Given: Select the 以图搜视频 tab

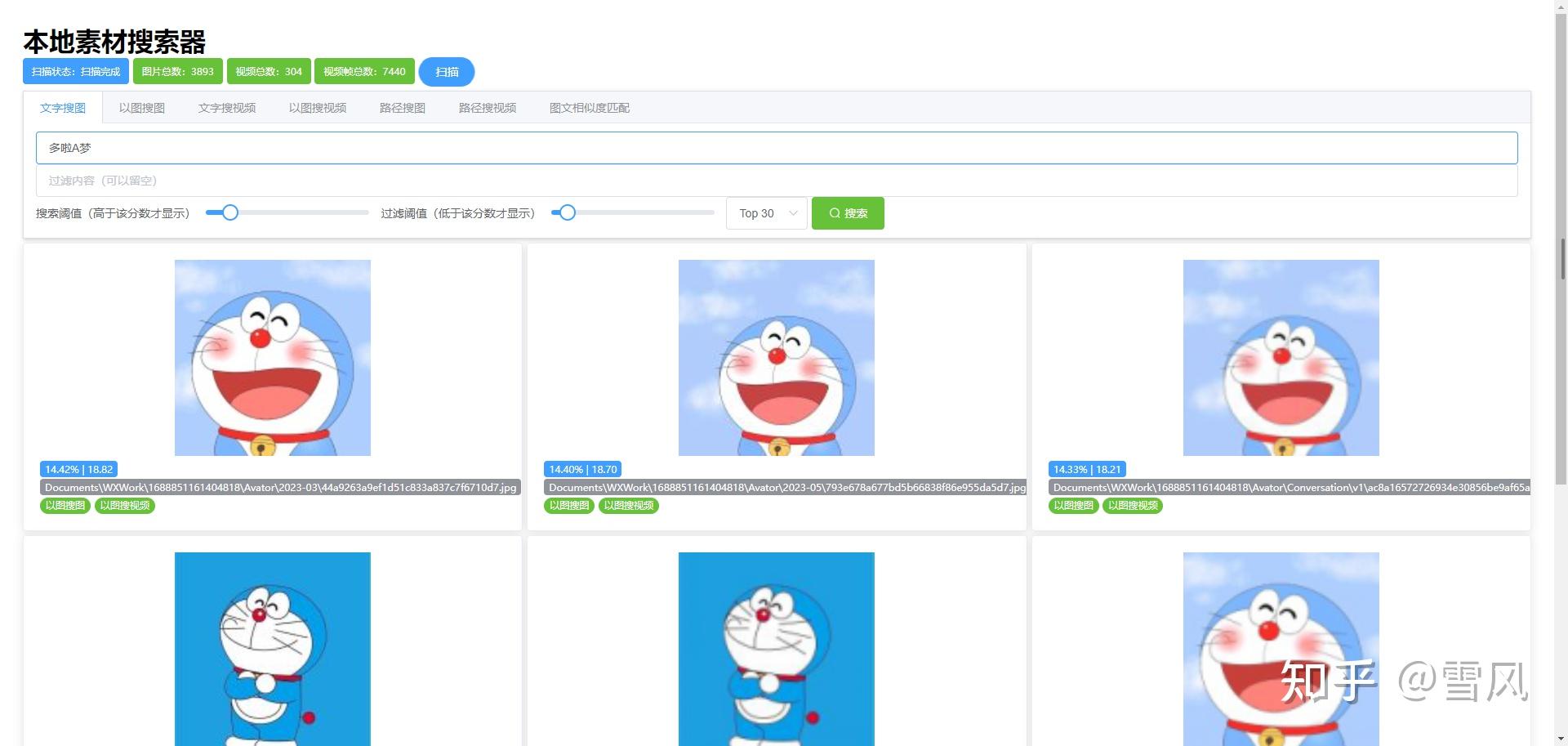Looking at the screenshot, I should point(318,108).
